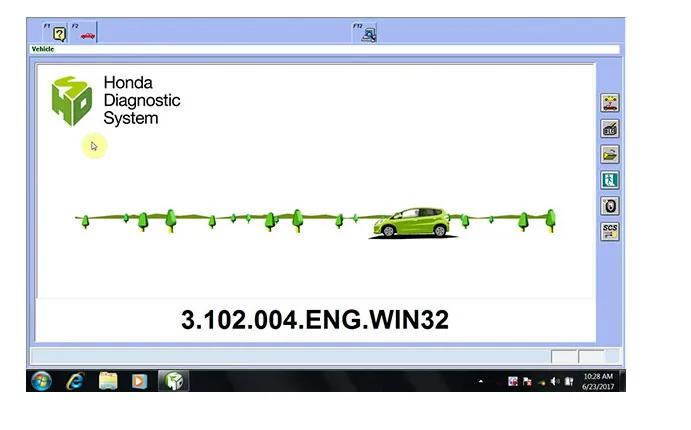The width and height of the screenshot is (691, 430).
Task: Click the Show Desktop strip right of the clock
Action: point(622,381)
